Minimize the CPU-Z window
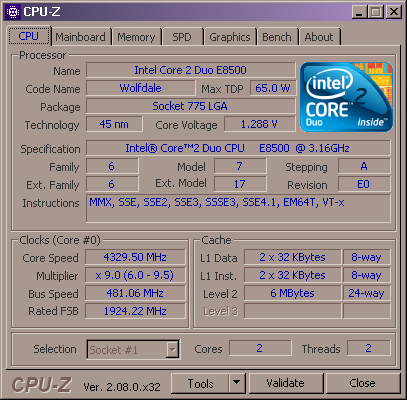407x400 pixels. click(359, 12)
